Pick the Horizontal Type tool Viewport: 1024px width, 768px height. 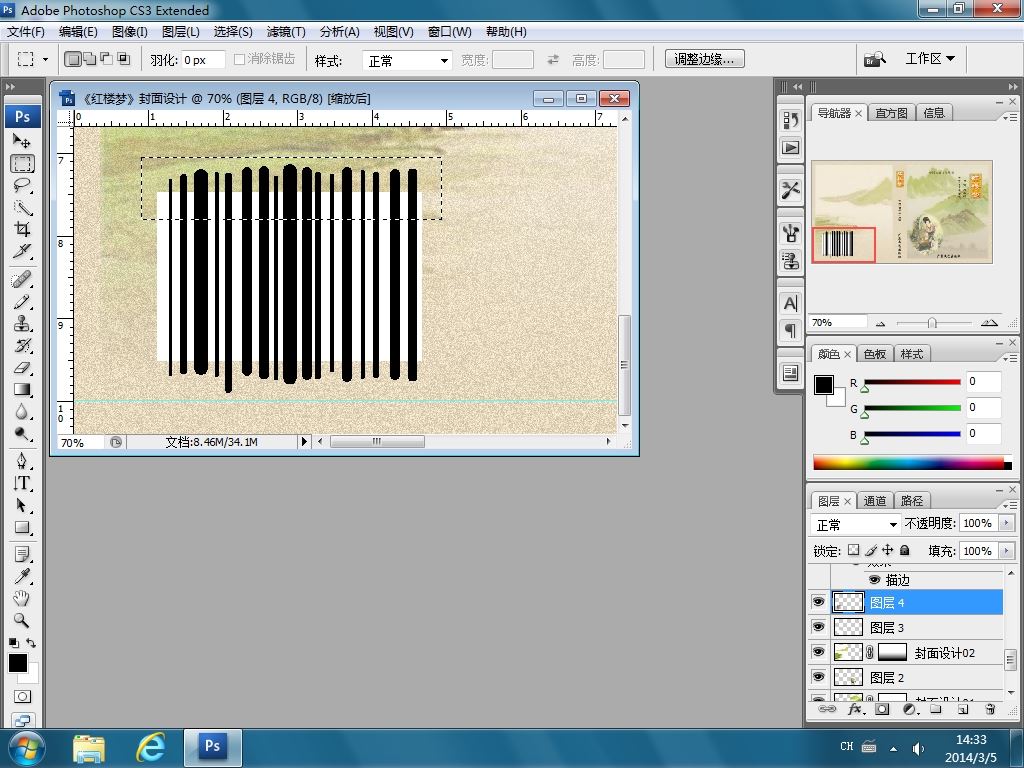(22, 483)
